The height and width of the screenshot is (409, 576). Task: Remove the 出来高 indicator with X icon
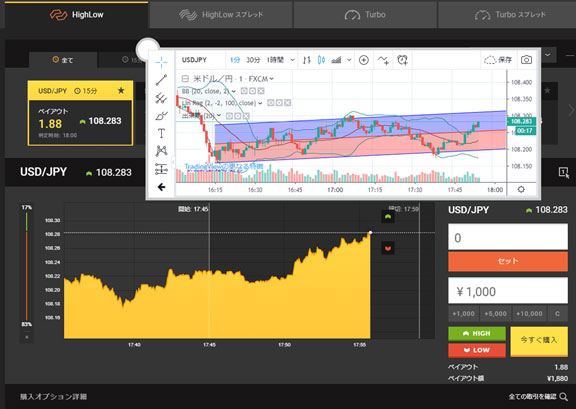click(246, 116)
